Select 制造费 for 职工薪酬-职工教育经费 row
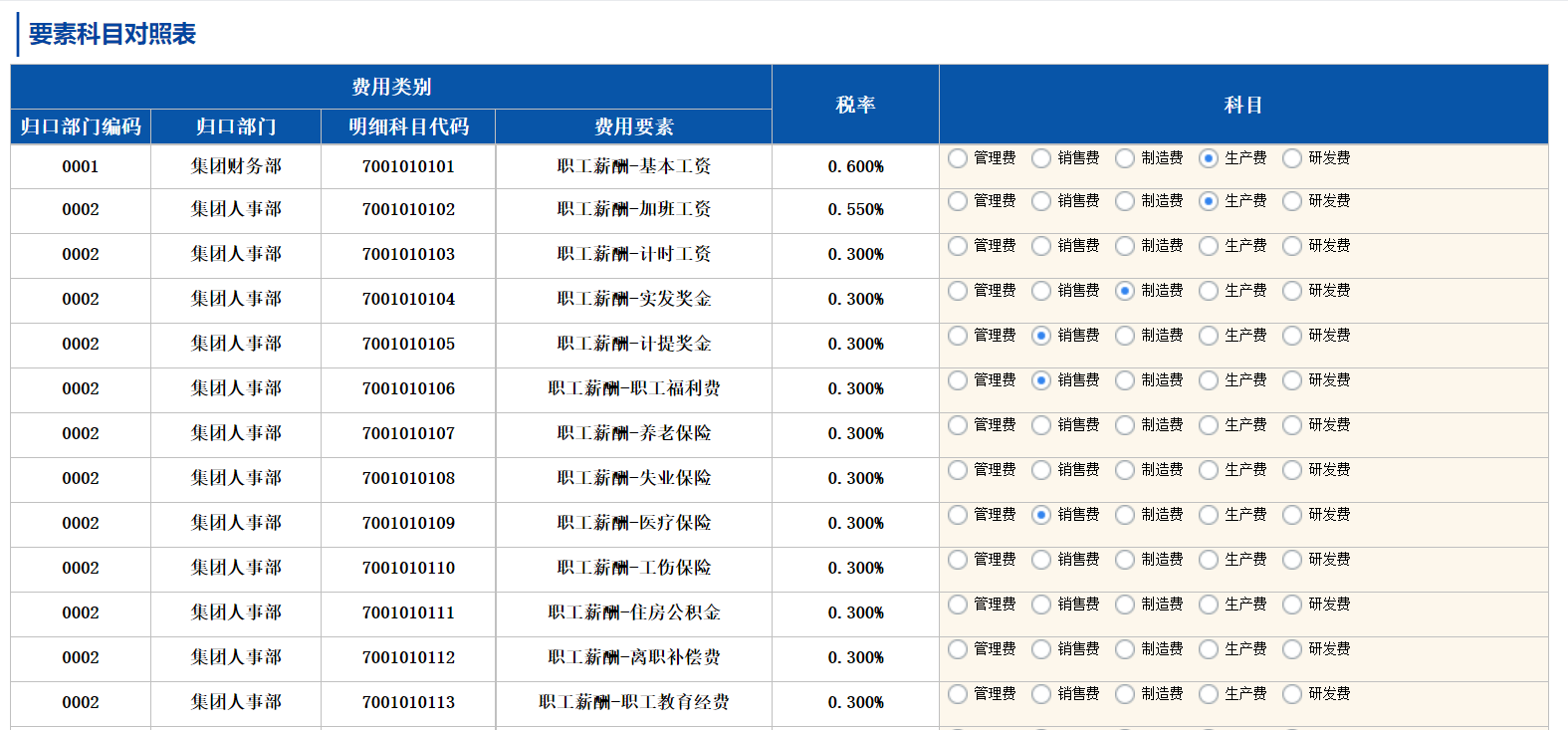This screenshot has width=1568, height=730. tap(1125, 694)
